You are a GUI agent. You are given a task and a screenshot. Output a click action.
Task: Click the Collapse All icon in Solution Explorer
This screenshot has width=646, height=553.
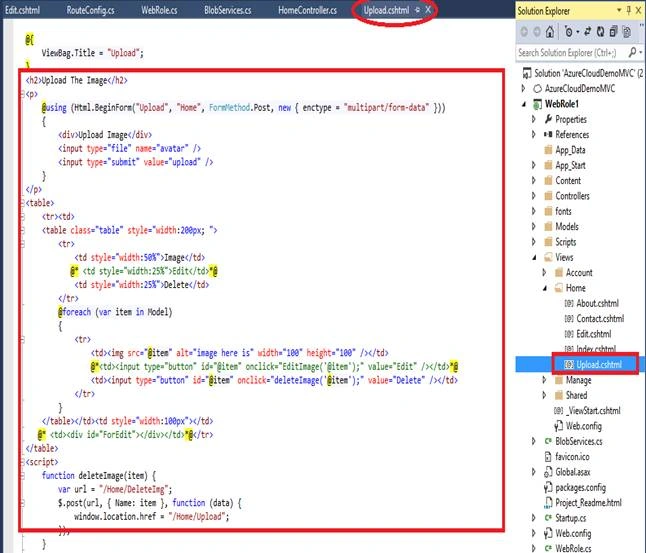(x=614, y=32)
